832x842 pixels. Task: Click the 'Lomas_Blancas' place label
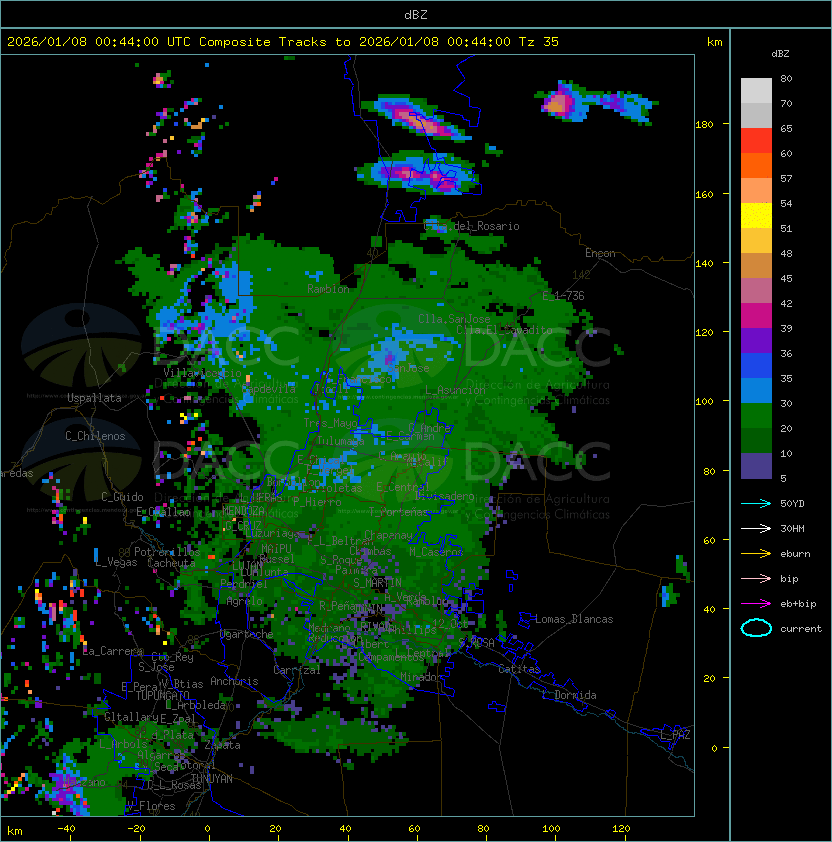tap(574, 619)
